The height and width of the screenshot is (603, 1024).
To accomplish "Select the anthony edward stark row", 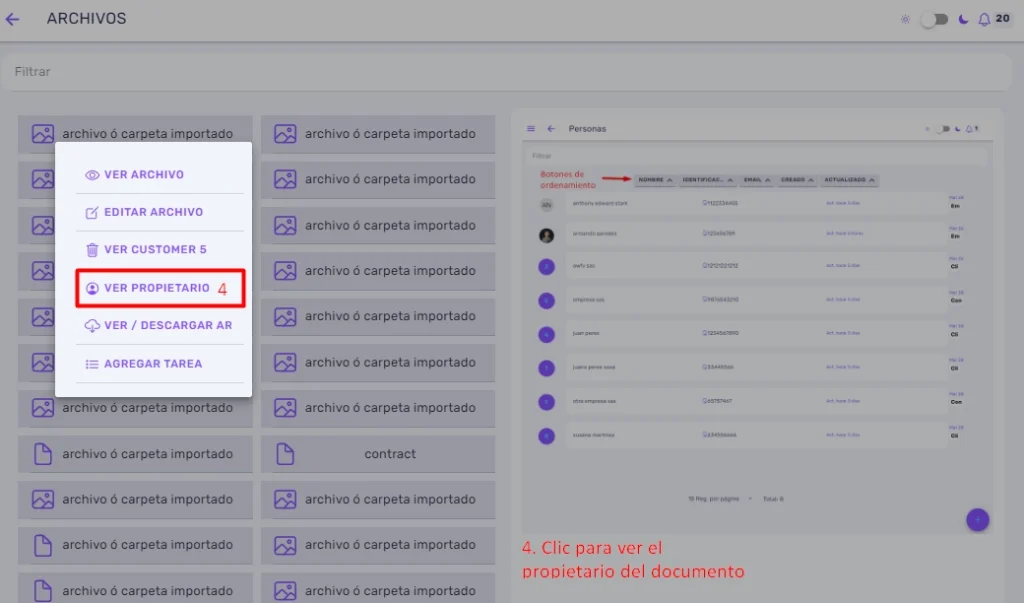I will click(757, 203).
